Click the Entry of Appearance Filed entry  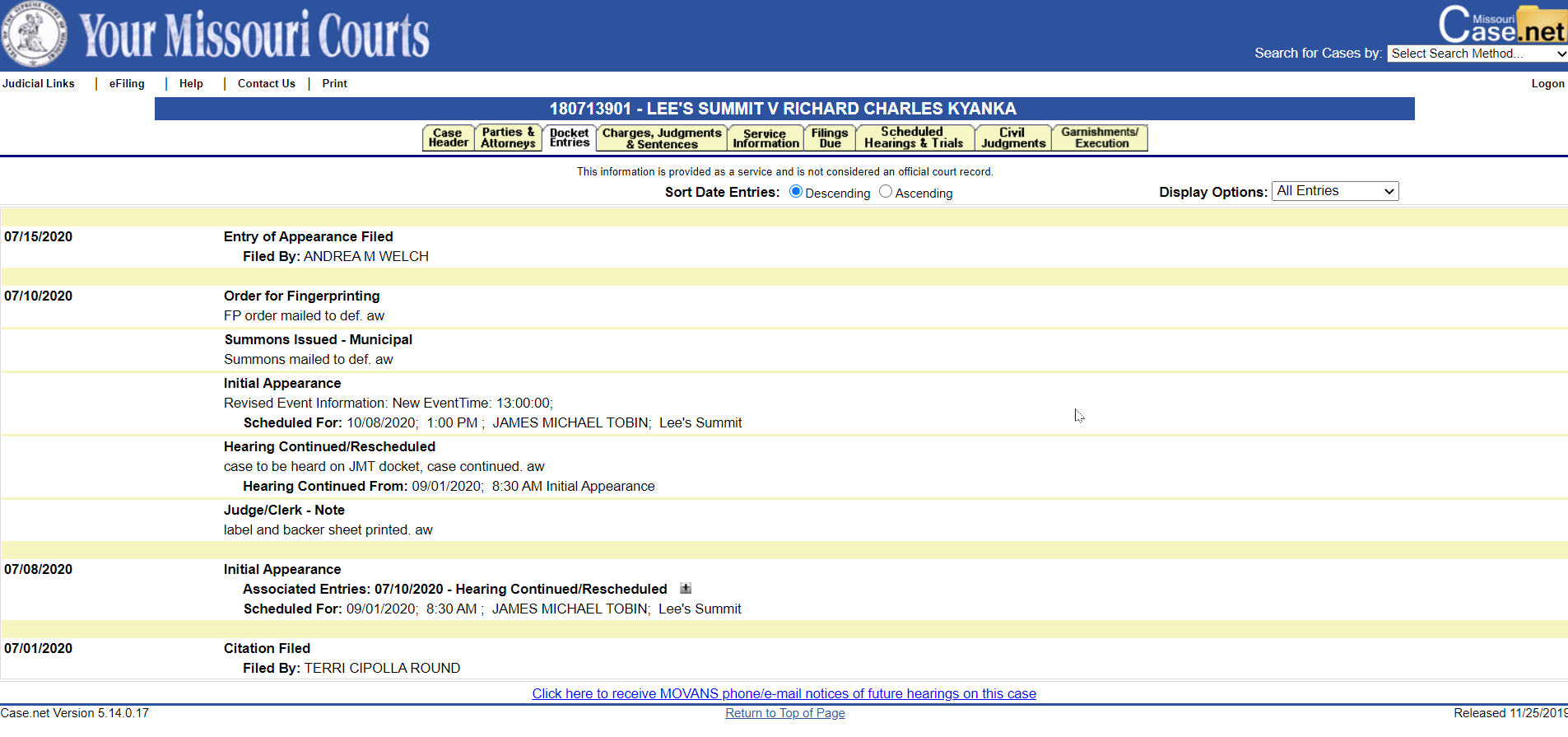309,236
